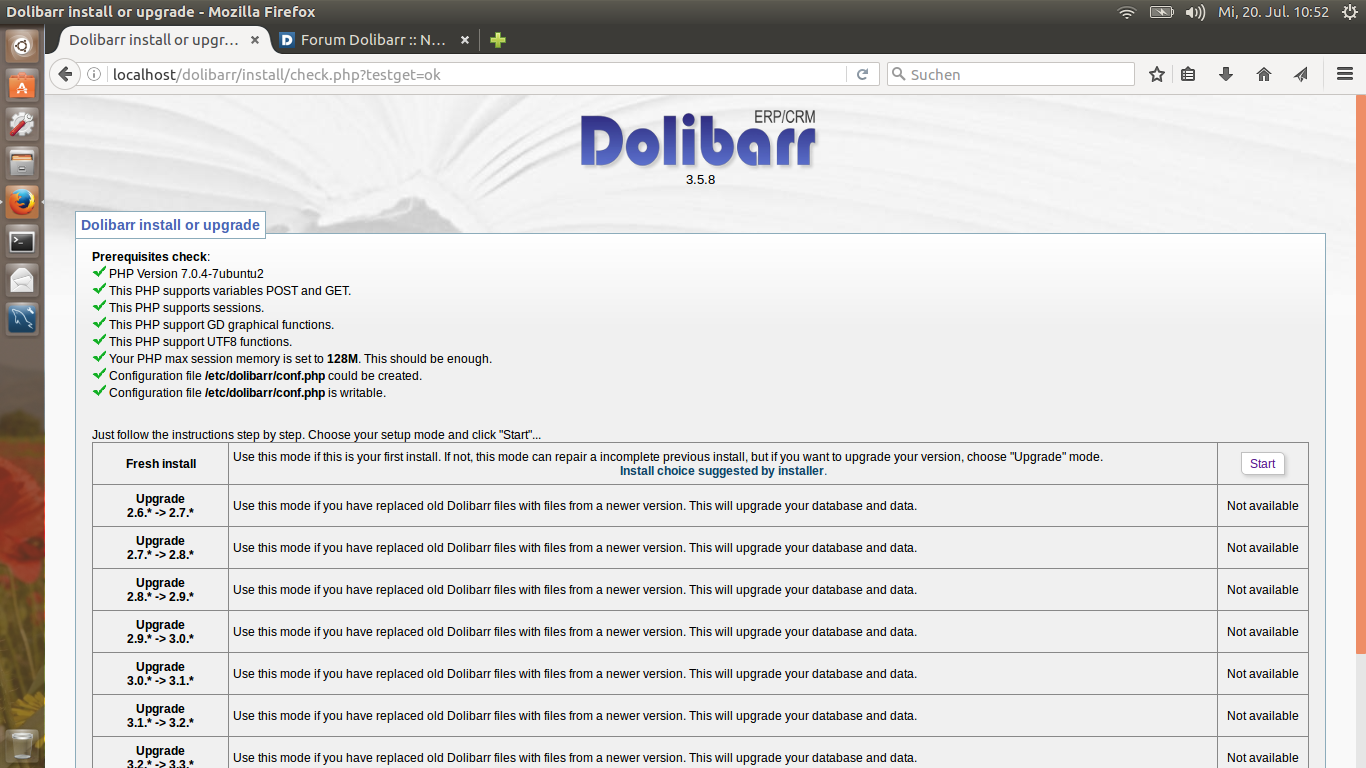The height and width of the screenshot is (768, 1366).
Task: Open a new tab with green plus
Action: pyautogui.click(x=498, y=40)
